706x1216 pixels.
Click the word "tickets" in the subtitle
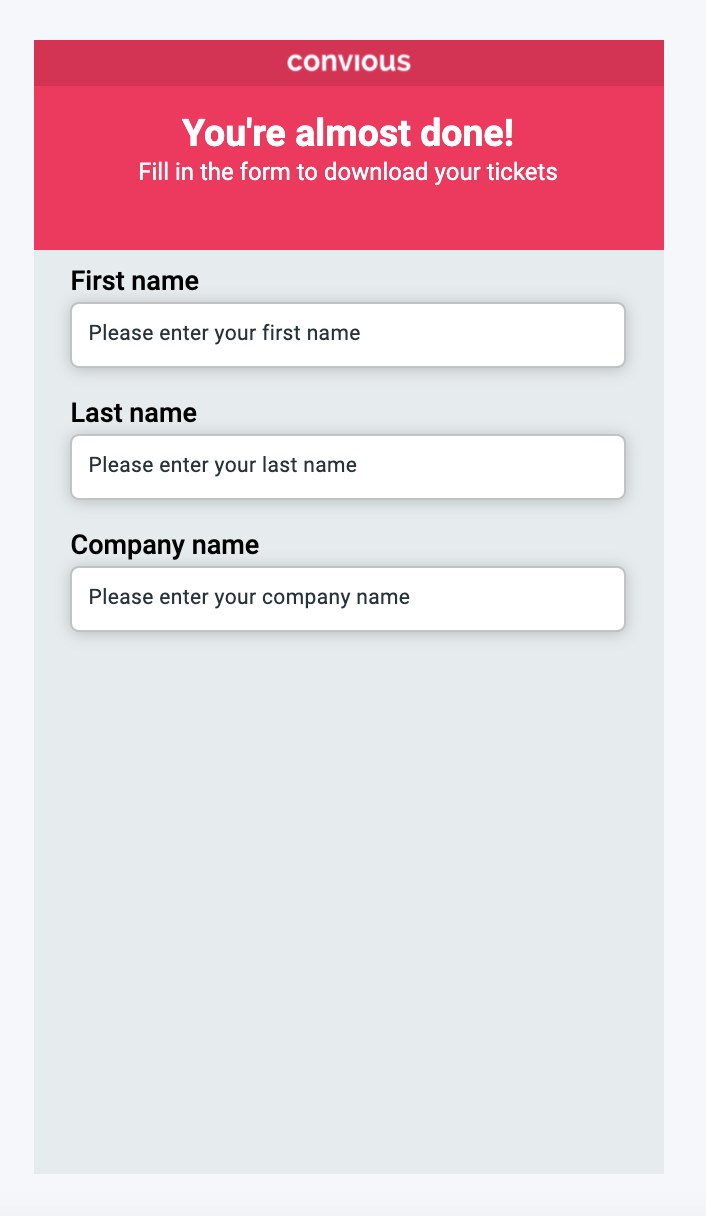point(522,172)
